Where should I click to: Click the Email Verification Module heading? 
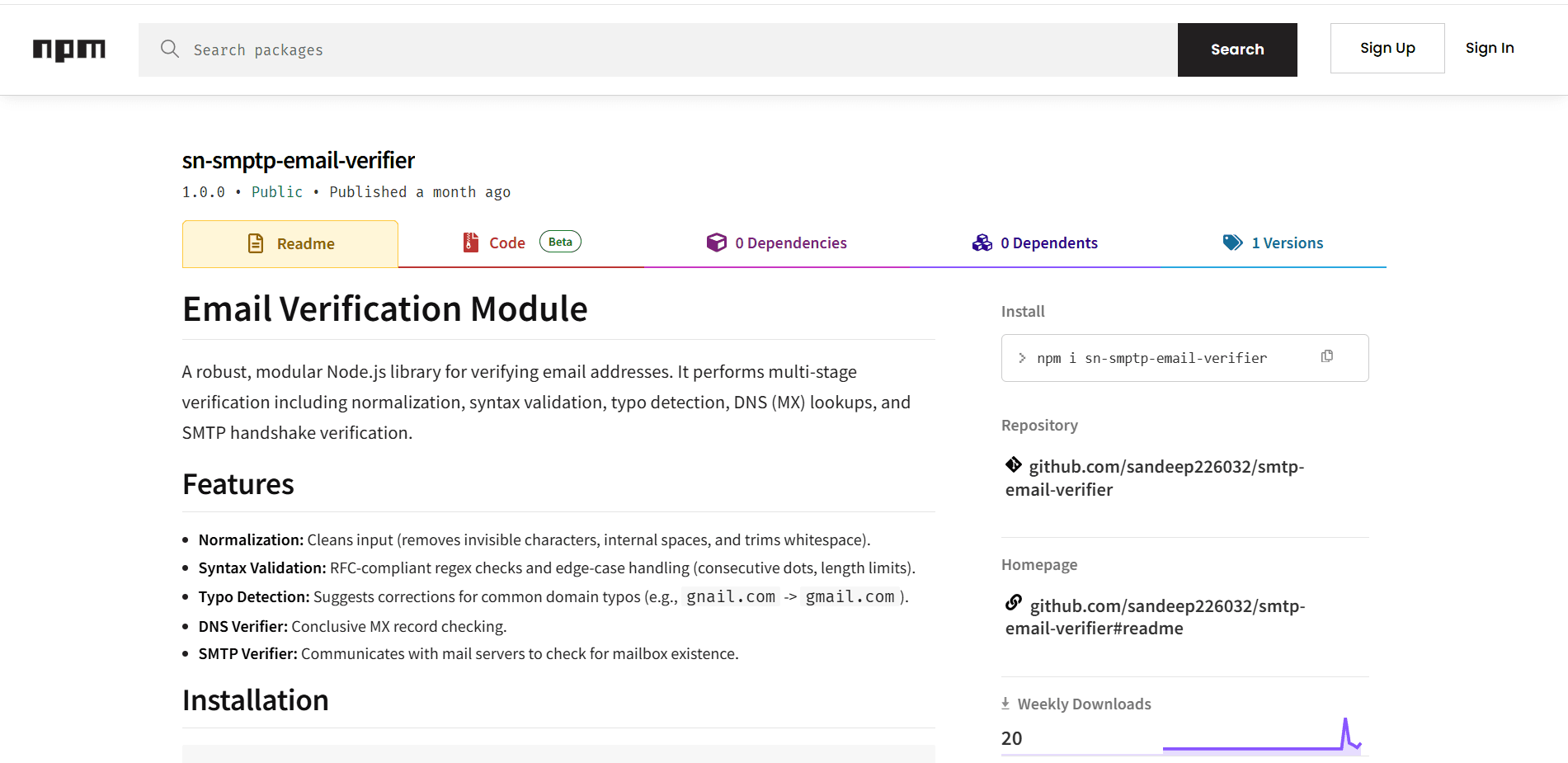point(385,309)
